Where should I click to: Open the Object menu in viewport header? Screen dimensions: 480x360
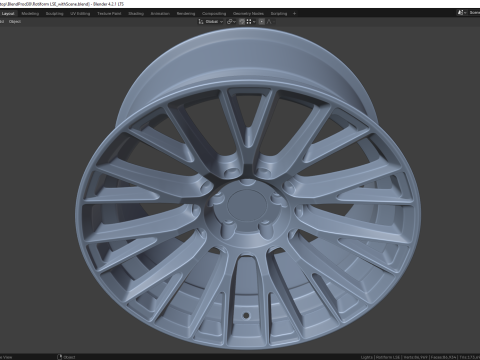(x=15, y=22)
